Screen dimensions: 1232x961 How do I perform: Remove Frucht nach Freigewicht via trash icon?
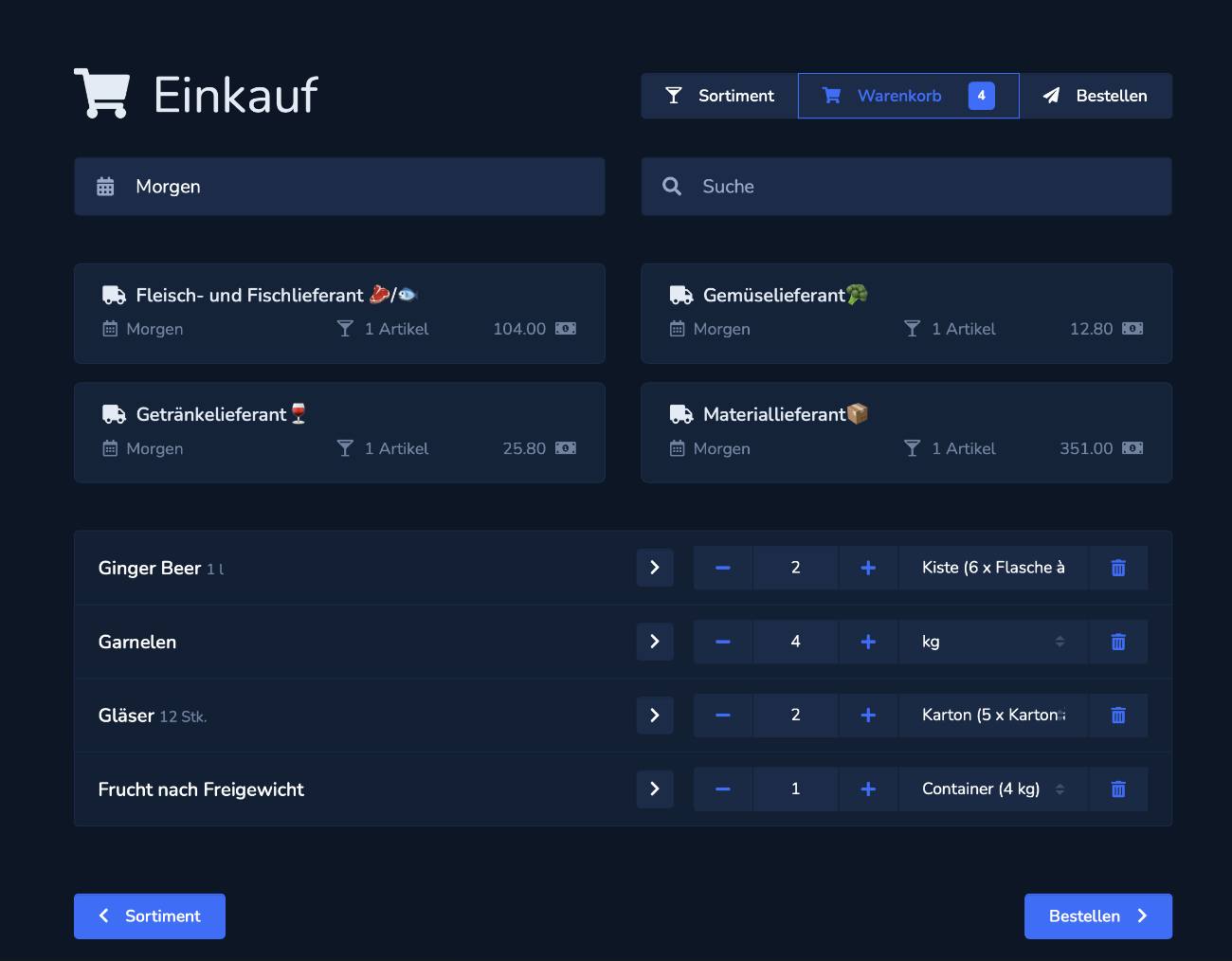[1118, 789]
